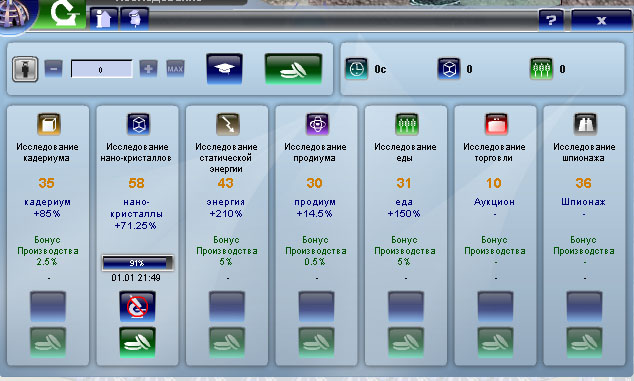Viewport: 634px width, 381px height.
Task: Click coins button under кадериума column
Action: click(x=48, y=342)
